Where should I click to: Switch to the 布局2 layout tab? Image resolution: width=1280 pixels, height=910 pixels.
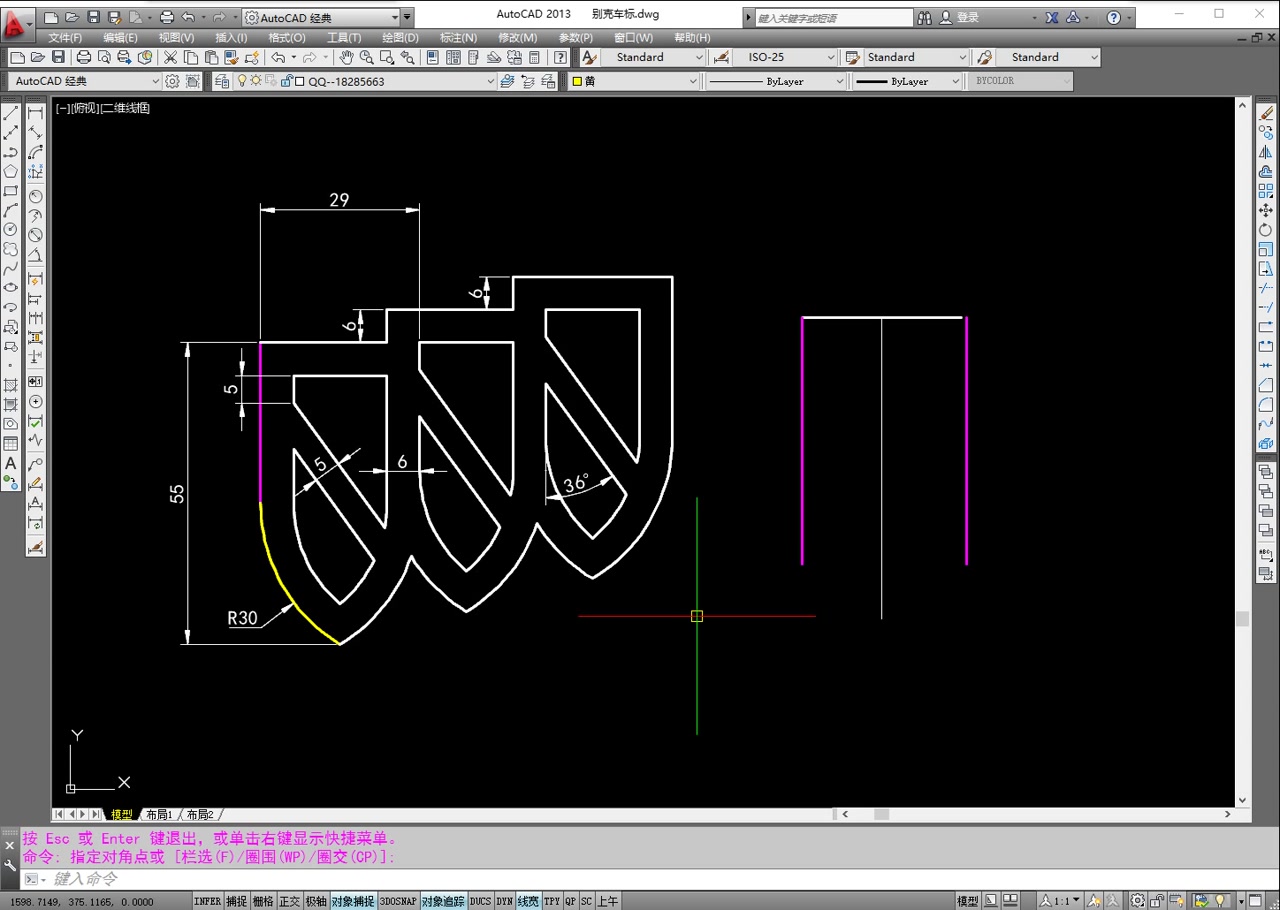point(200,815)
